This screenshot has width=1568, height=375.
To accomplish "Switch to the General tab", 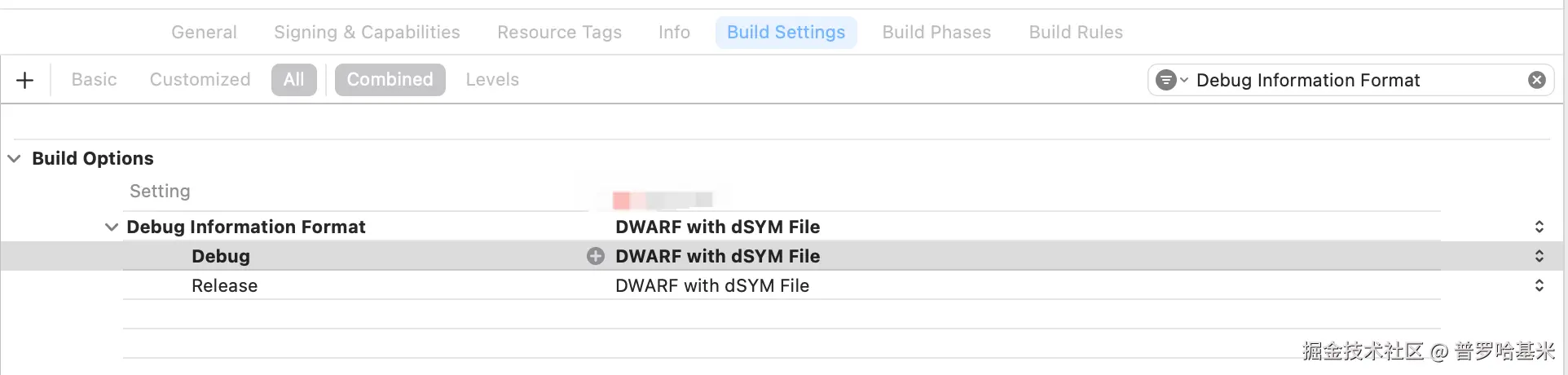I will pyautogui.click(x=204, y=33).
